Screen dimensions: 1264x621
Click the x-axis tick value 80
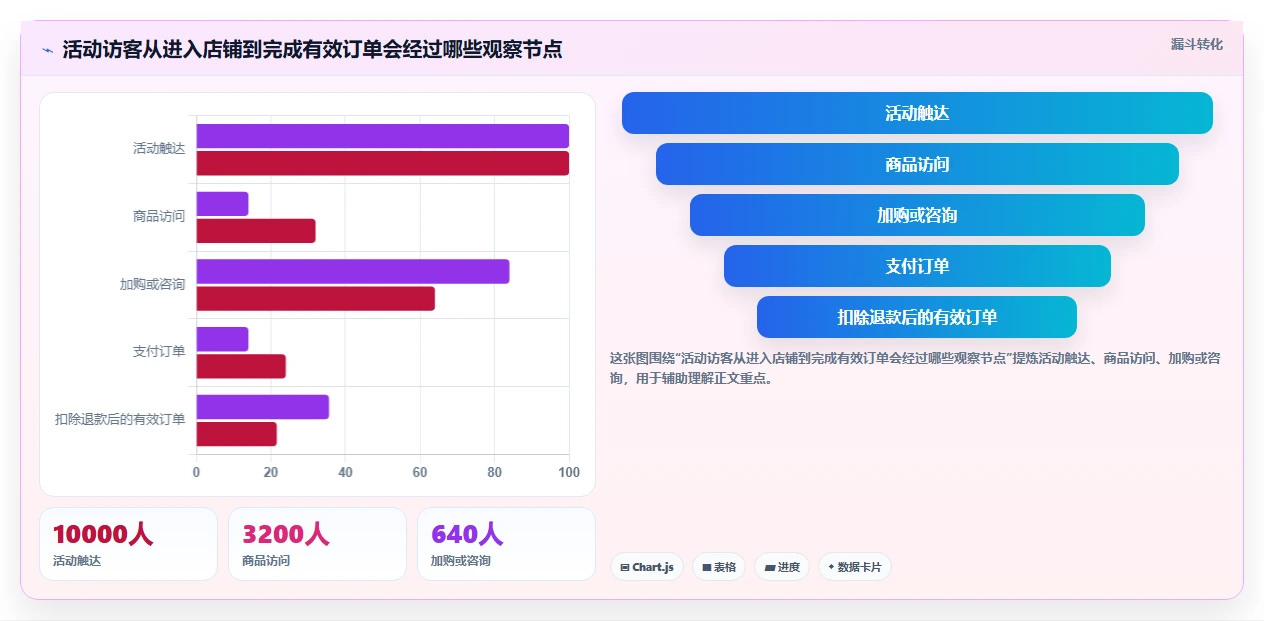click(x=494, y=472)
